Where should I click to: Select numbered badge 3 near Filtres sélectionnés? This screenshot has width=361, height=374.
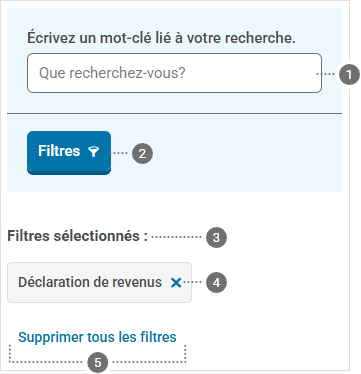[216, 237]
